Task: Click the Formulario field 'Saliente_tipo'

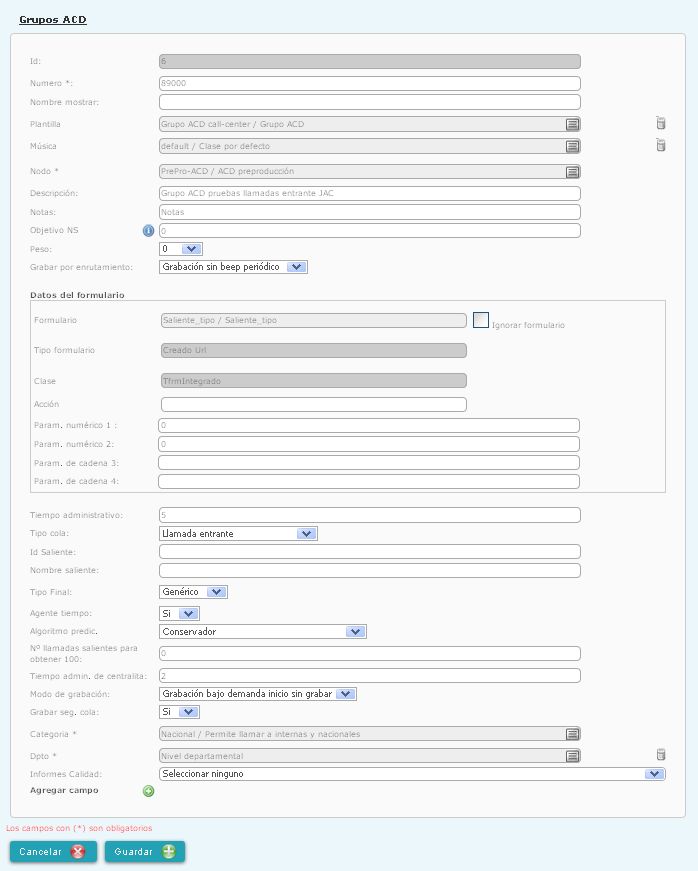Action: 314,321
